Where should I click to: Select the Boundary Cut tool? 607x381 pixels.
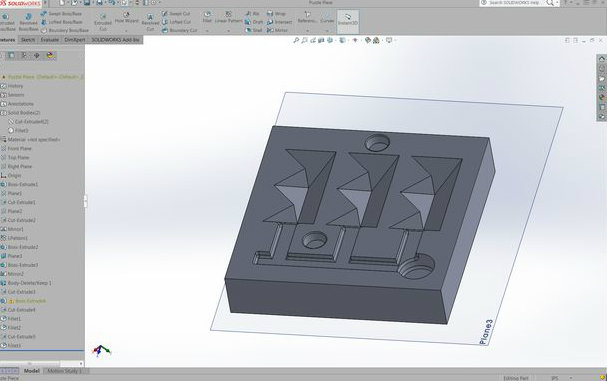pos(179,30)
